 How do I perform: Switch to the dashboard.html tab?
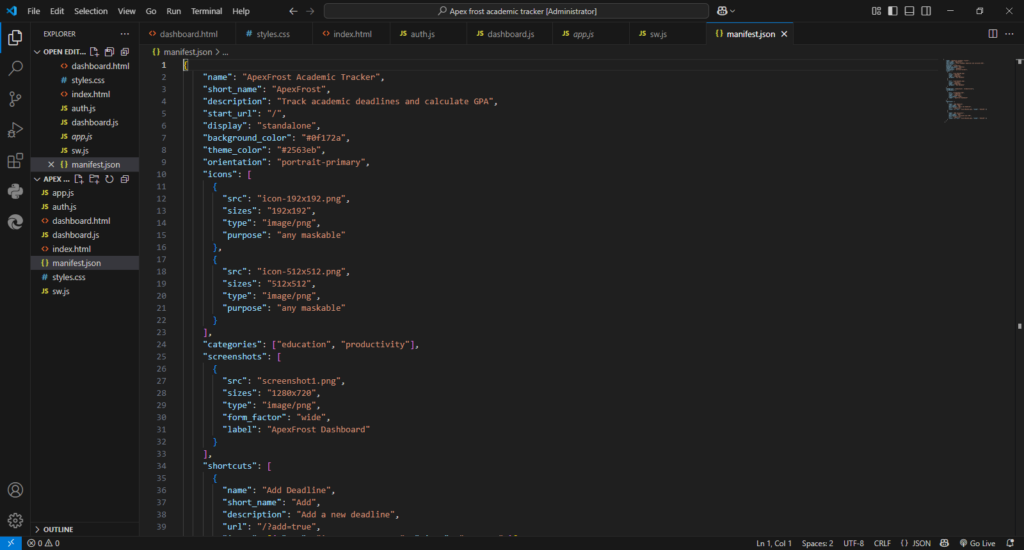point(189,34)
